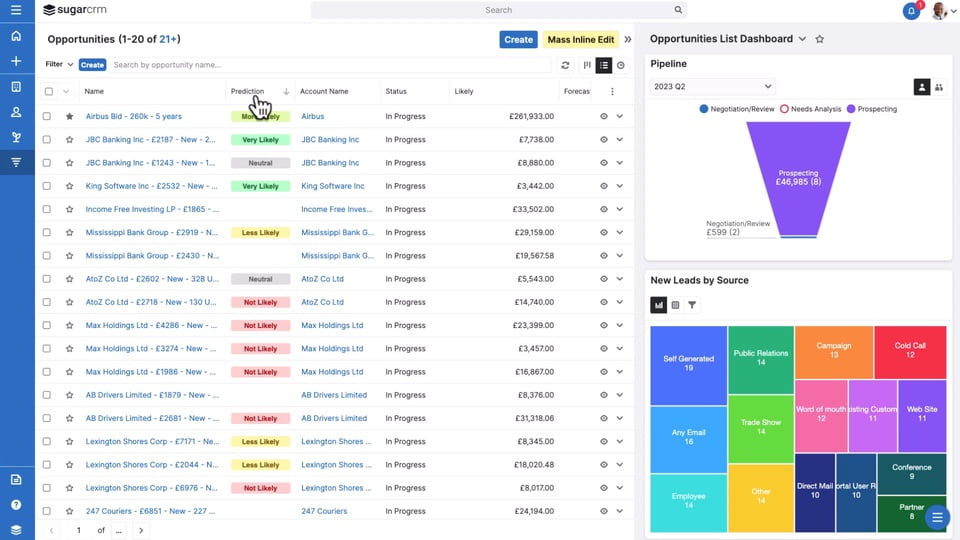Toggle Needs Analysis legend swatch
This screenshot has width=960, height=540.
[x=784, y=109]
